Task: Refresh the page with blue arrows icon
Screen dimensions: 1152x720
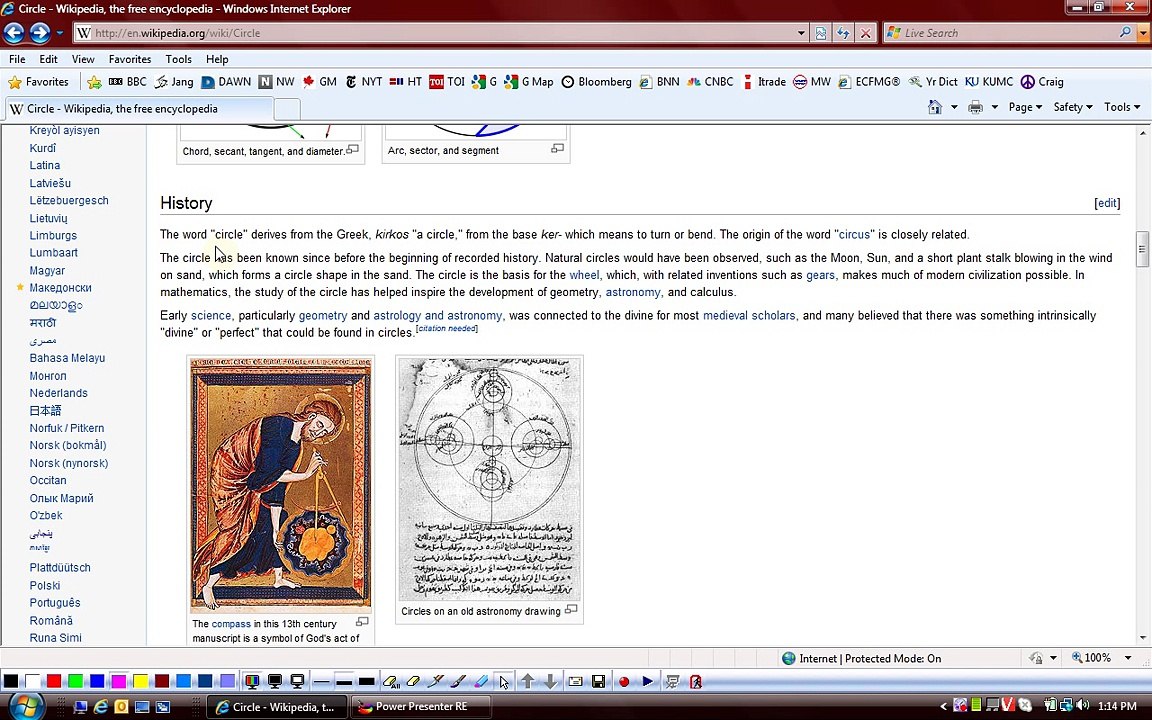Action: coord(843,33)
